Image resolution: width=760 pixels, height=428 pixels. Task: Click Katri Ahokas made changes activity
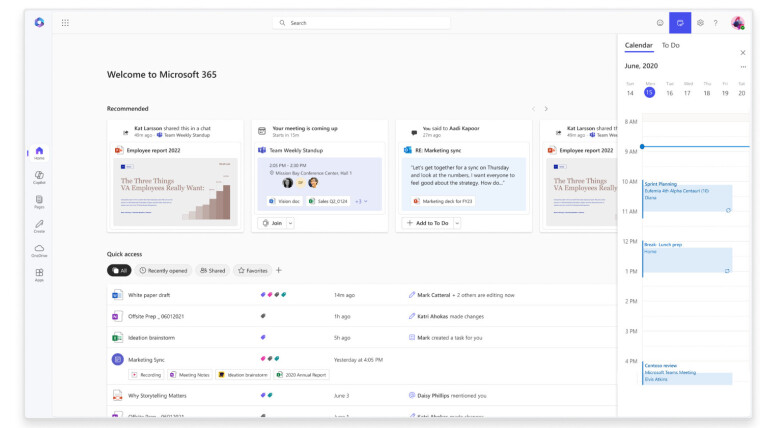[x=446, y=316]
